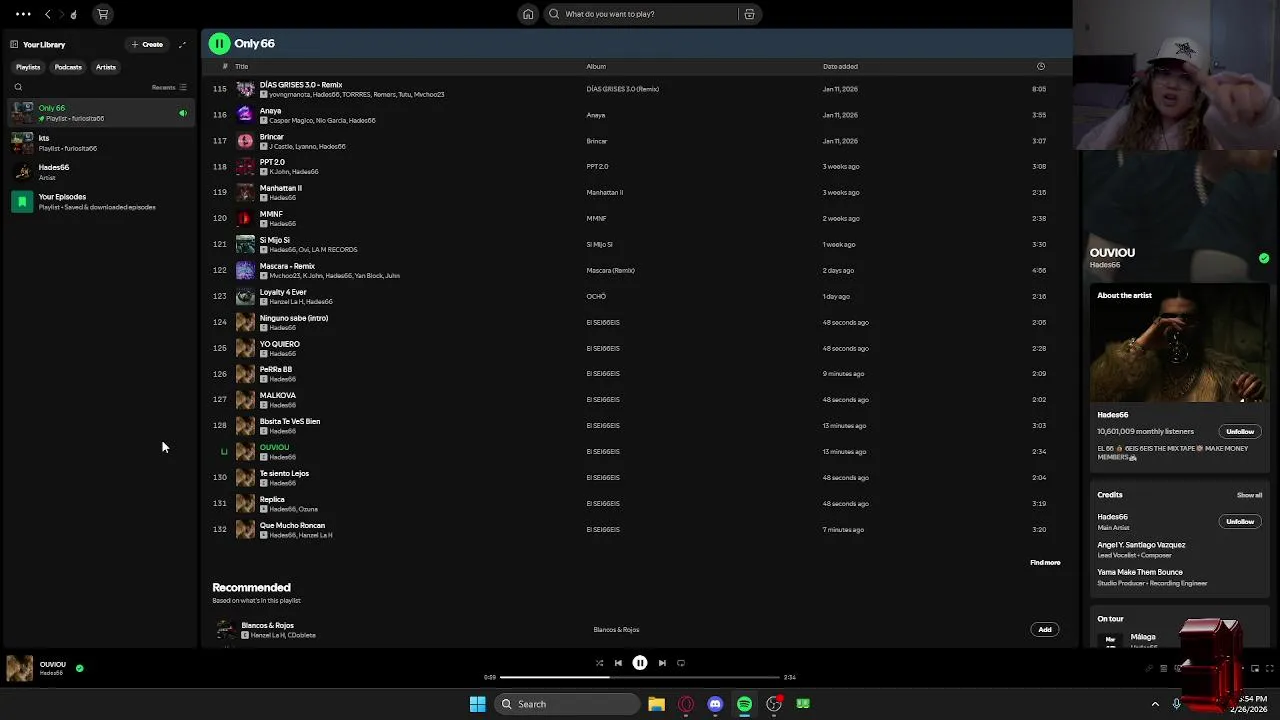Filter library by Playlists
The width and height of the screenshot is (1280, 720).
click(28, 67)
